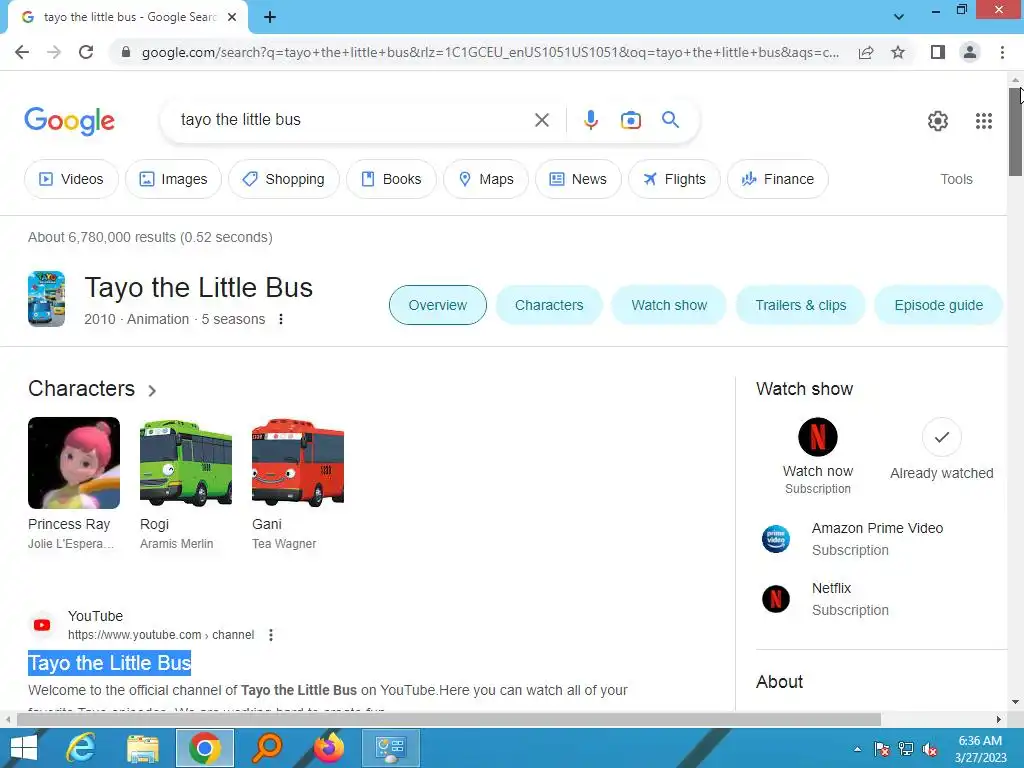Open search Tools options
This screenshot has height=768, width=1024.
point(956,179)
